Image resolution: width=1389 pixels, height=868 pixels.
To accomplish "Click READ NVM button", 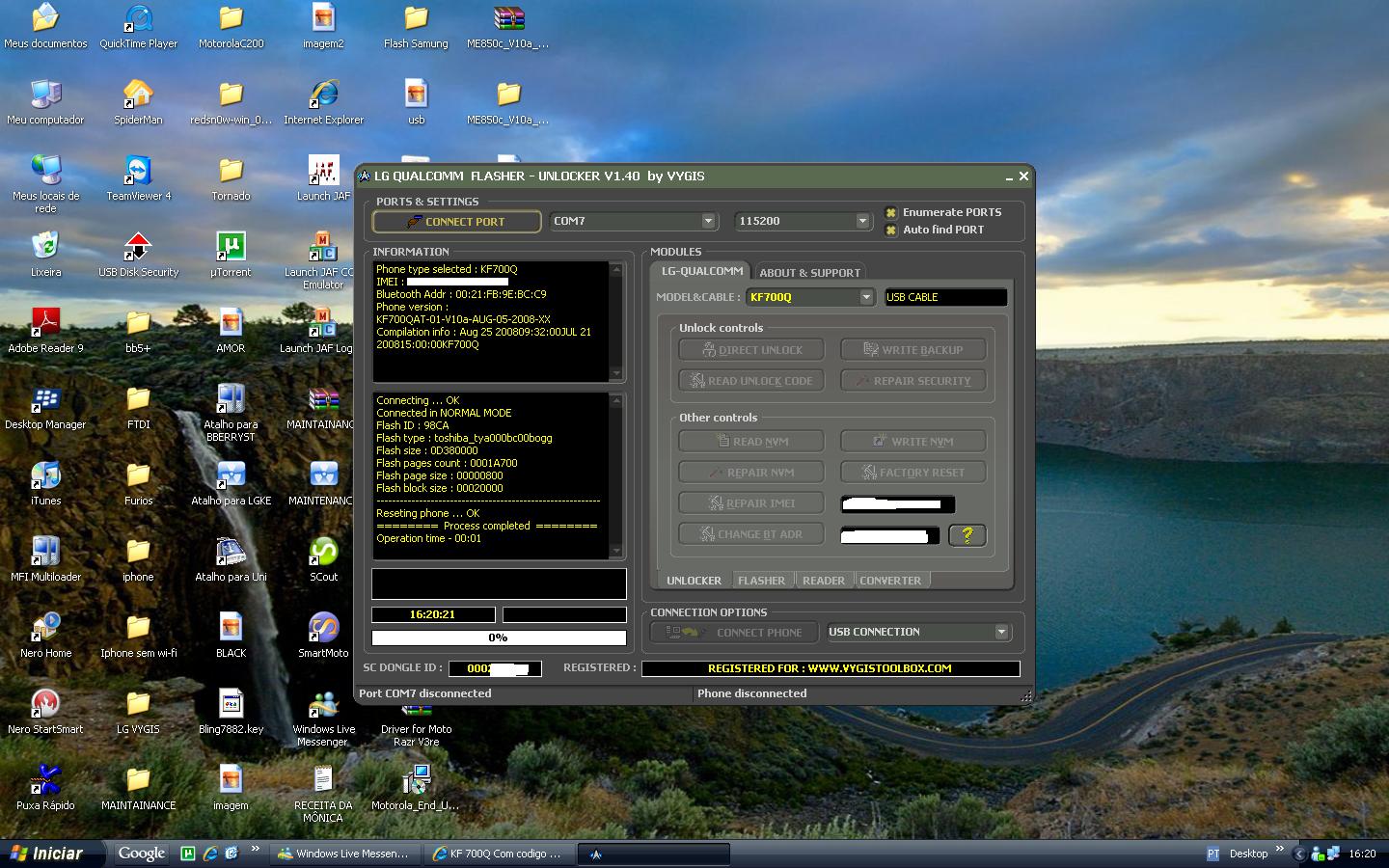I will click(x=751, y=442).
